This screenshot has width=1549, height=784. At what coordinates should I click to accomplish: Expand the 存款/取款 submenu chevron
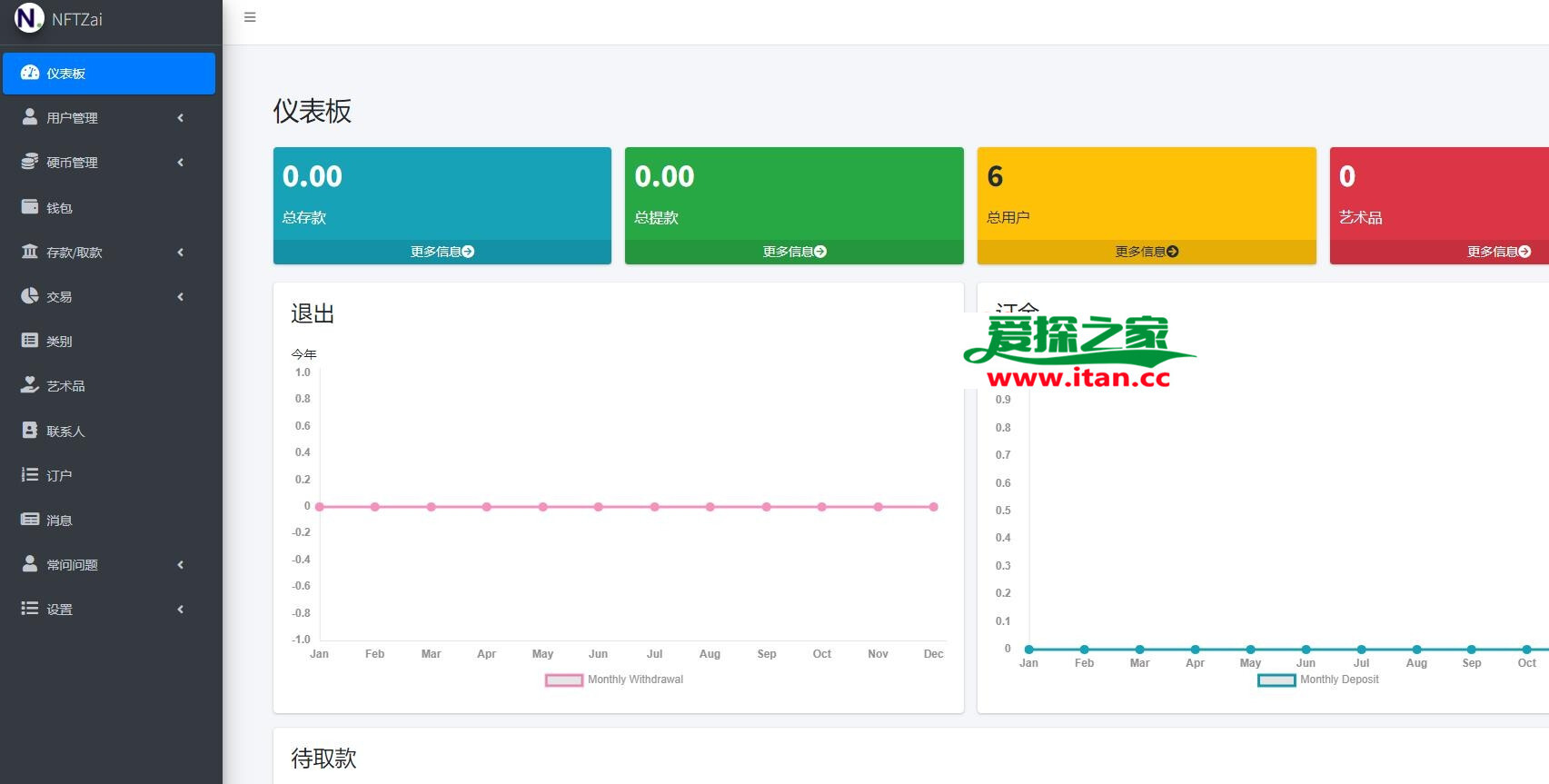coord(181,253)
